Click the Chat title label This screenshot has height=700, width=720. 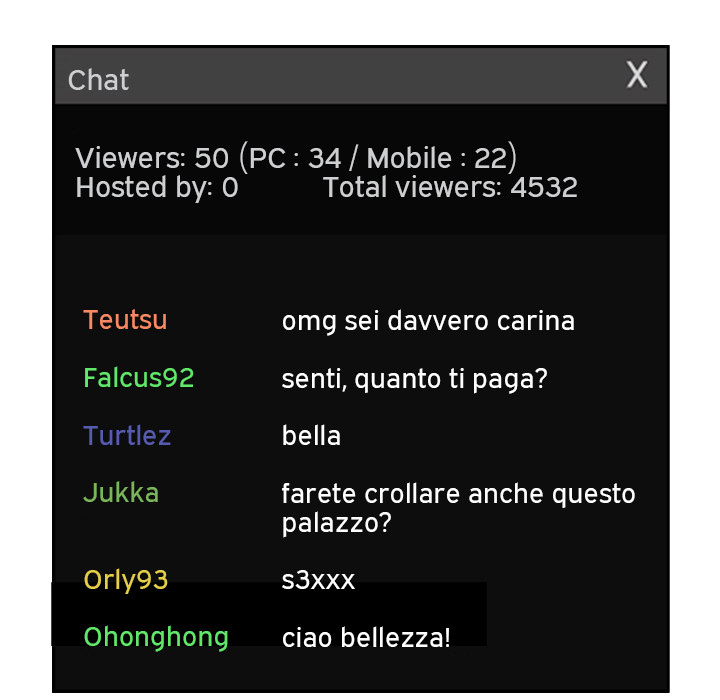click(x=98, y=80)
